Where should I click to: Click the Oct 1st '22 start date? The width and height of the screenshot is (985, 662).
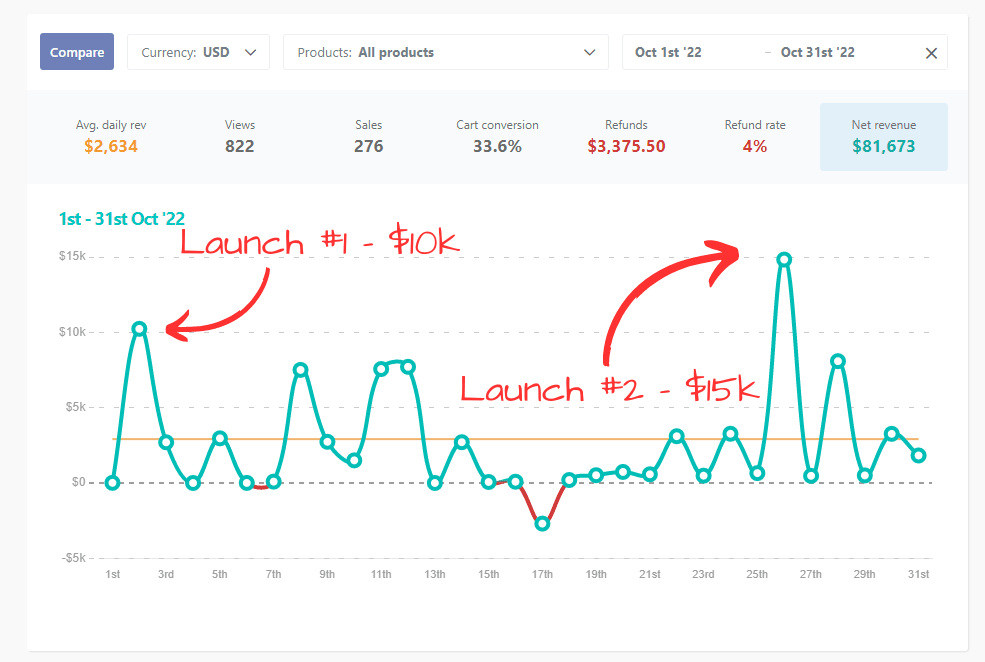click(x=668, y=52)
